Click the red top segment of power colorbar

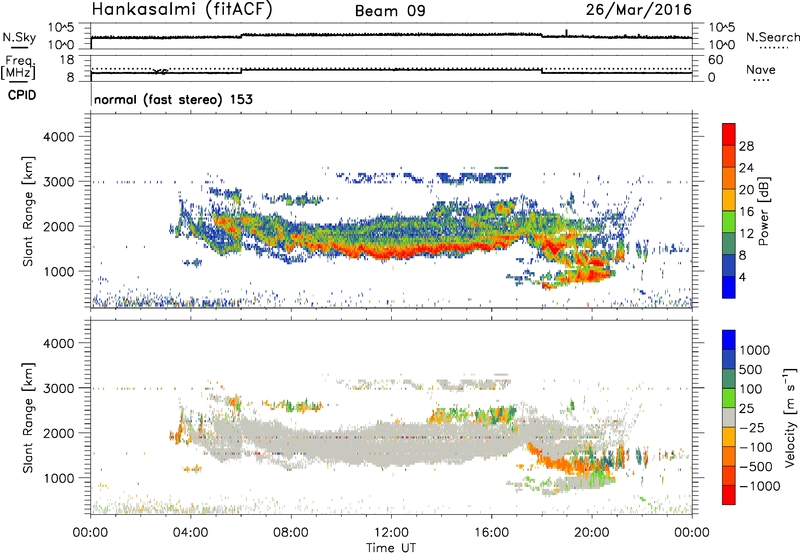[729, 134]
